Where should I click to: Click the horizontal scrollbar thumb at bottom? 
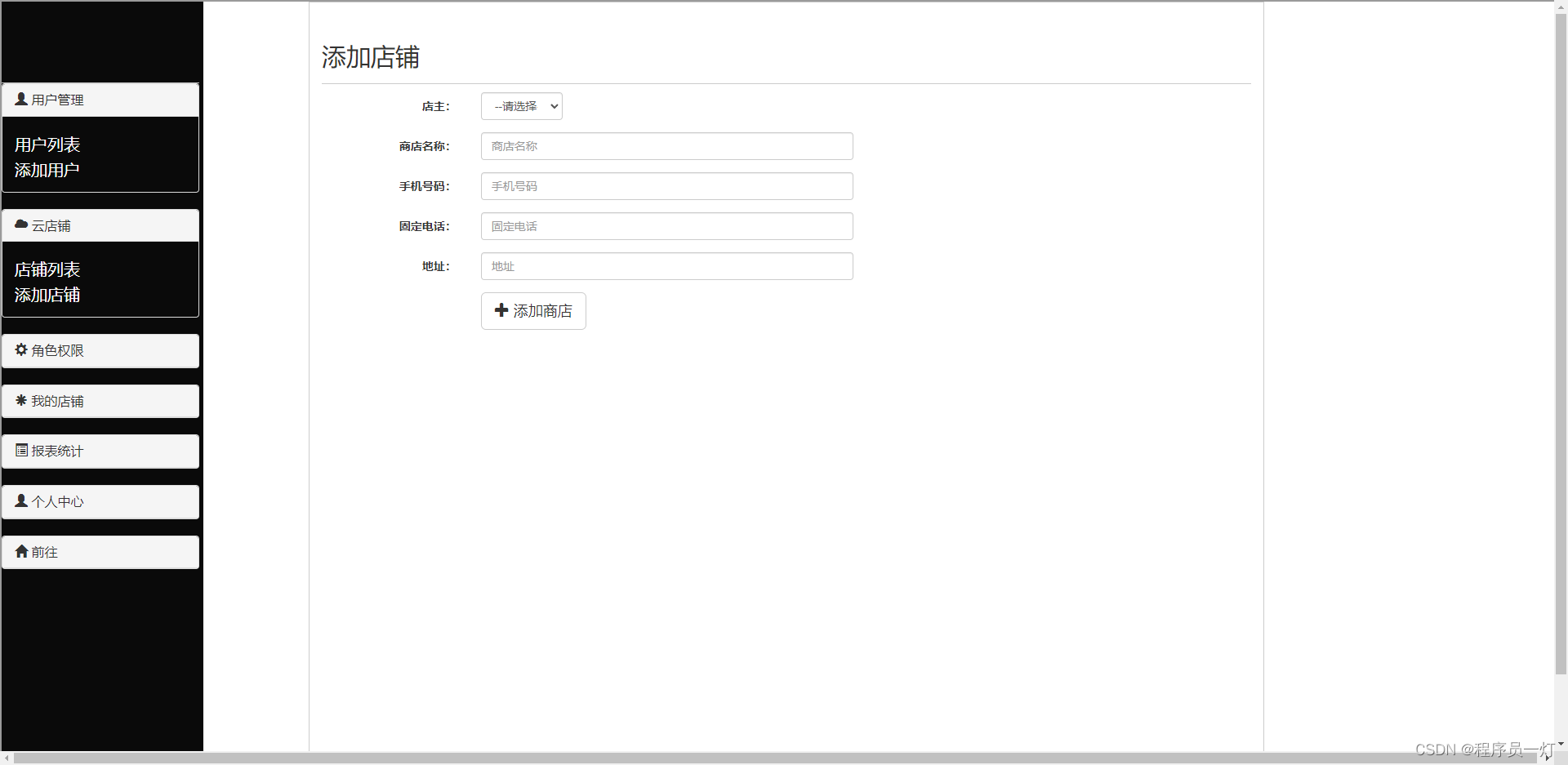(x=776, y=758)
